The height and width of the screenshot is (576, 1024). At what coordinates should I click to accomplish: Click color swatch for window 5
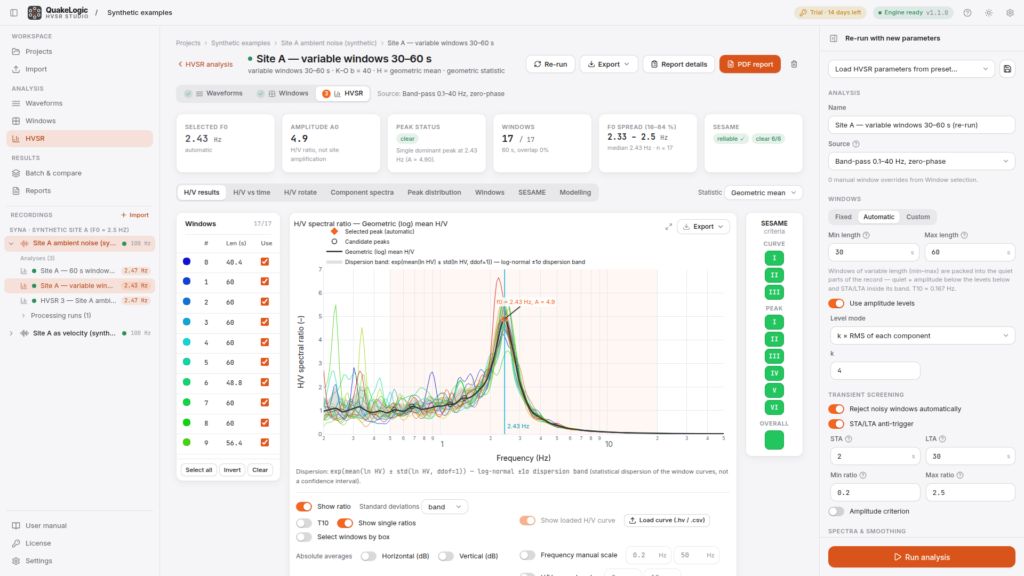coord(187,362)
